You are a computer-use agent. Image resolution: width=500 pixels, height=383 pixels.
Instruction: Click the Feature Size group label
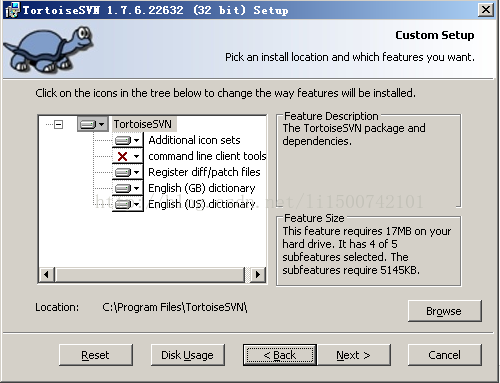tap(314, 218)
